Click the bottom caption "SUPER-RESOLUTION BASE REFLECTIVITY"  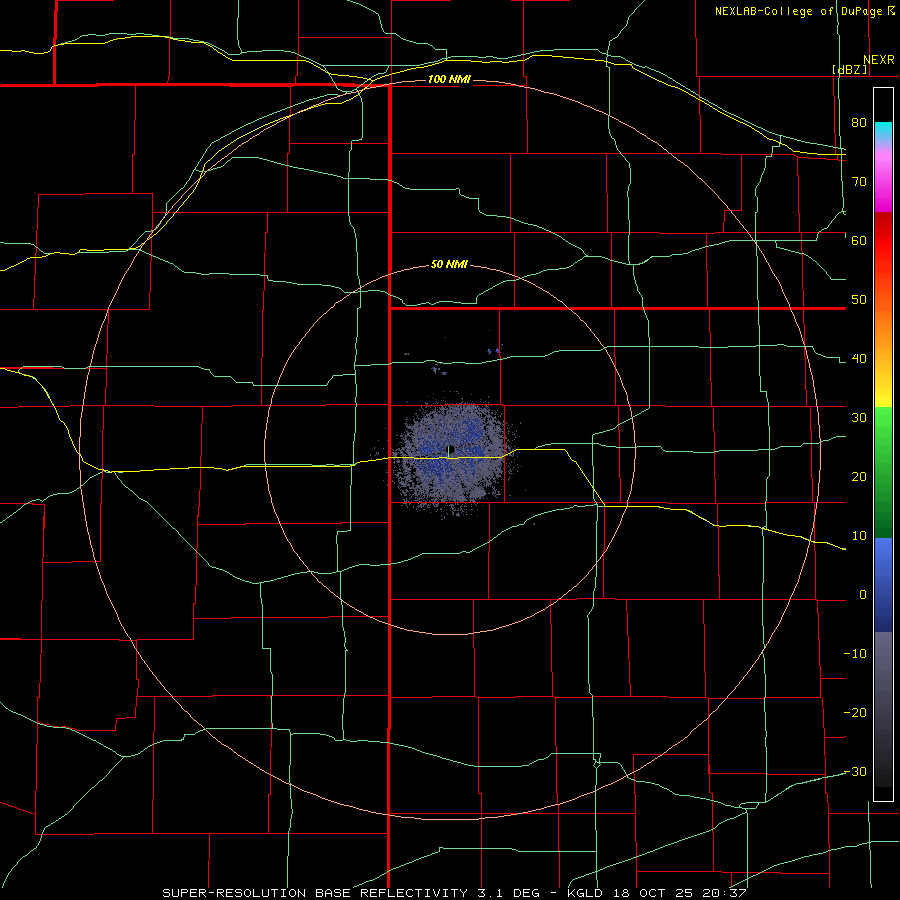(x=315, y=893)
